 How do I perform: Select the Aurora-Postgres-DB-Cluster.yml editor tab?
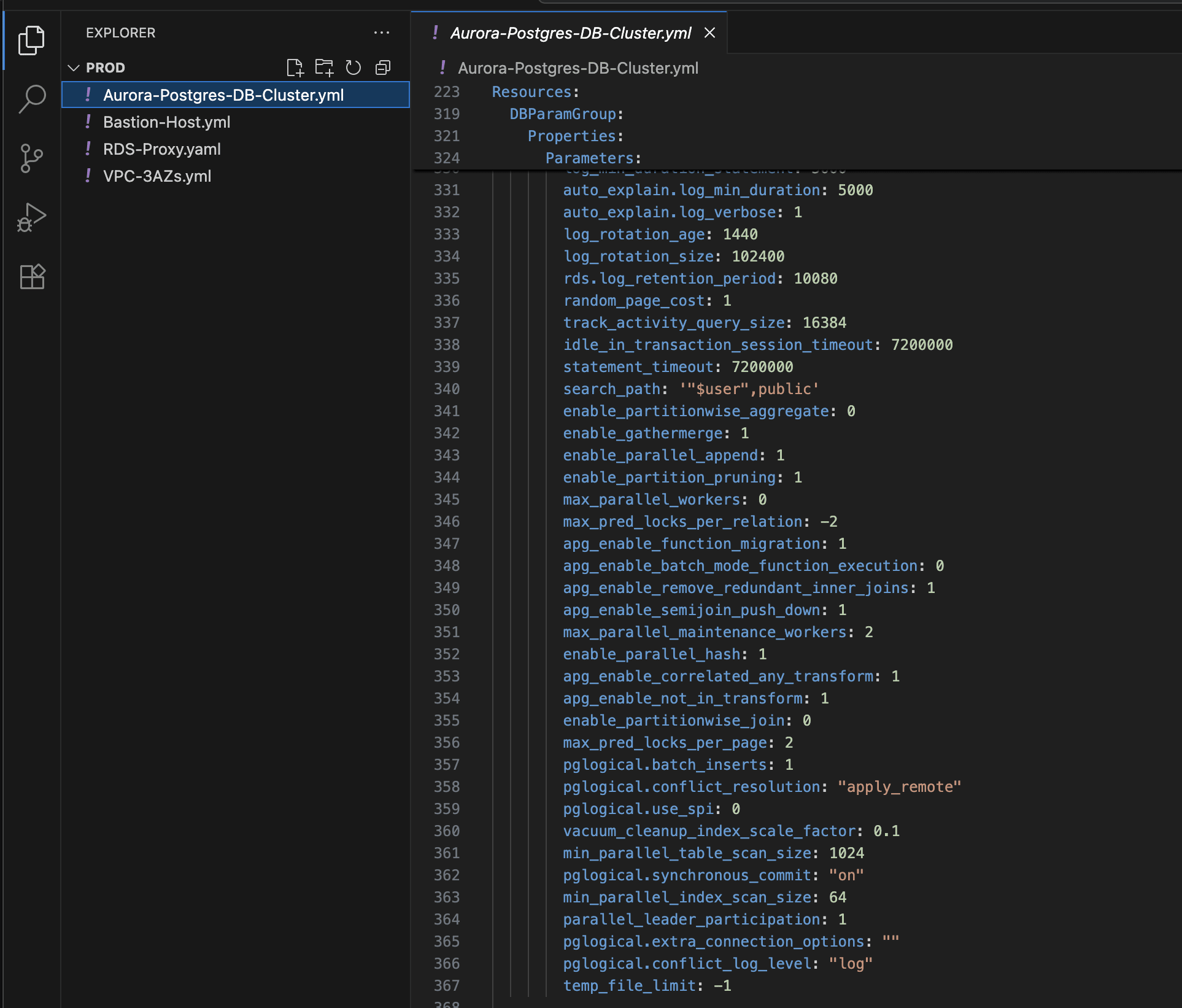(570, 33)
